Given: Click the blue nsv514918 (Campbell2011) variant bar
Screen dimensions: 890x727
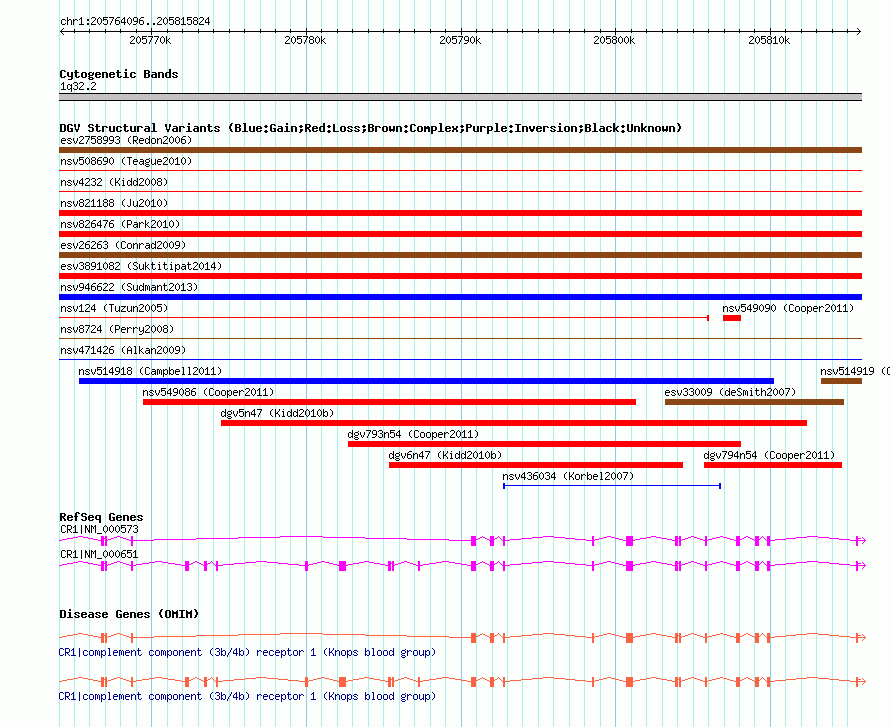Looking at the screenshot, I should point(425,381).
